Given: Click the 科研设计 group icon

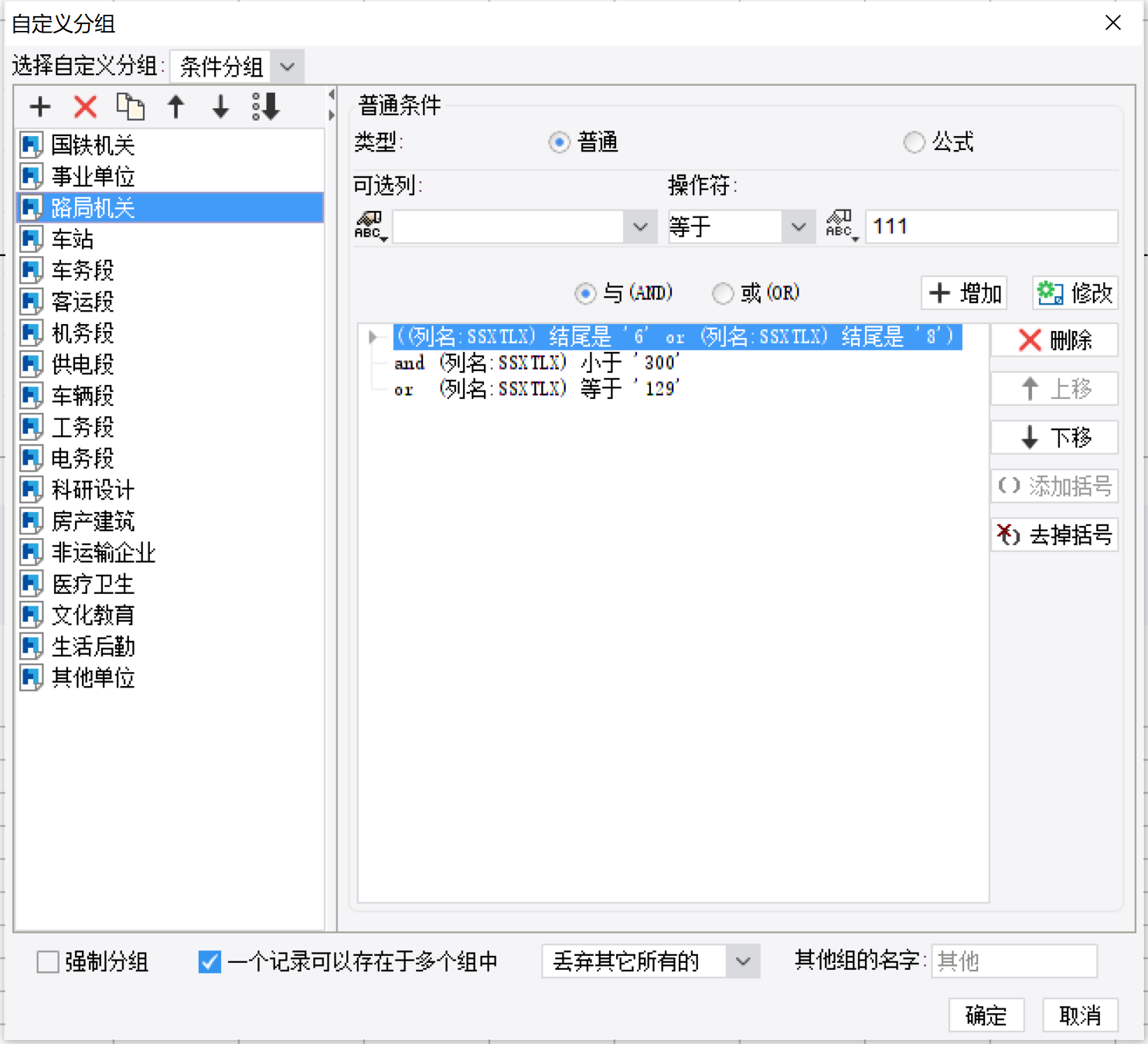Looking at the screenshot, I should tap(32, 490).
